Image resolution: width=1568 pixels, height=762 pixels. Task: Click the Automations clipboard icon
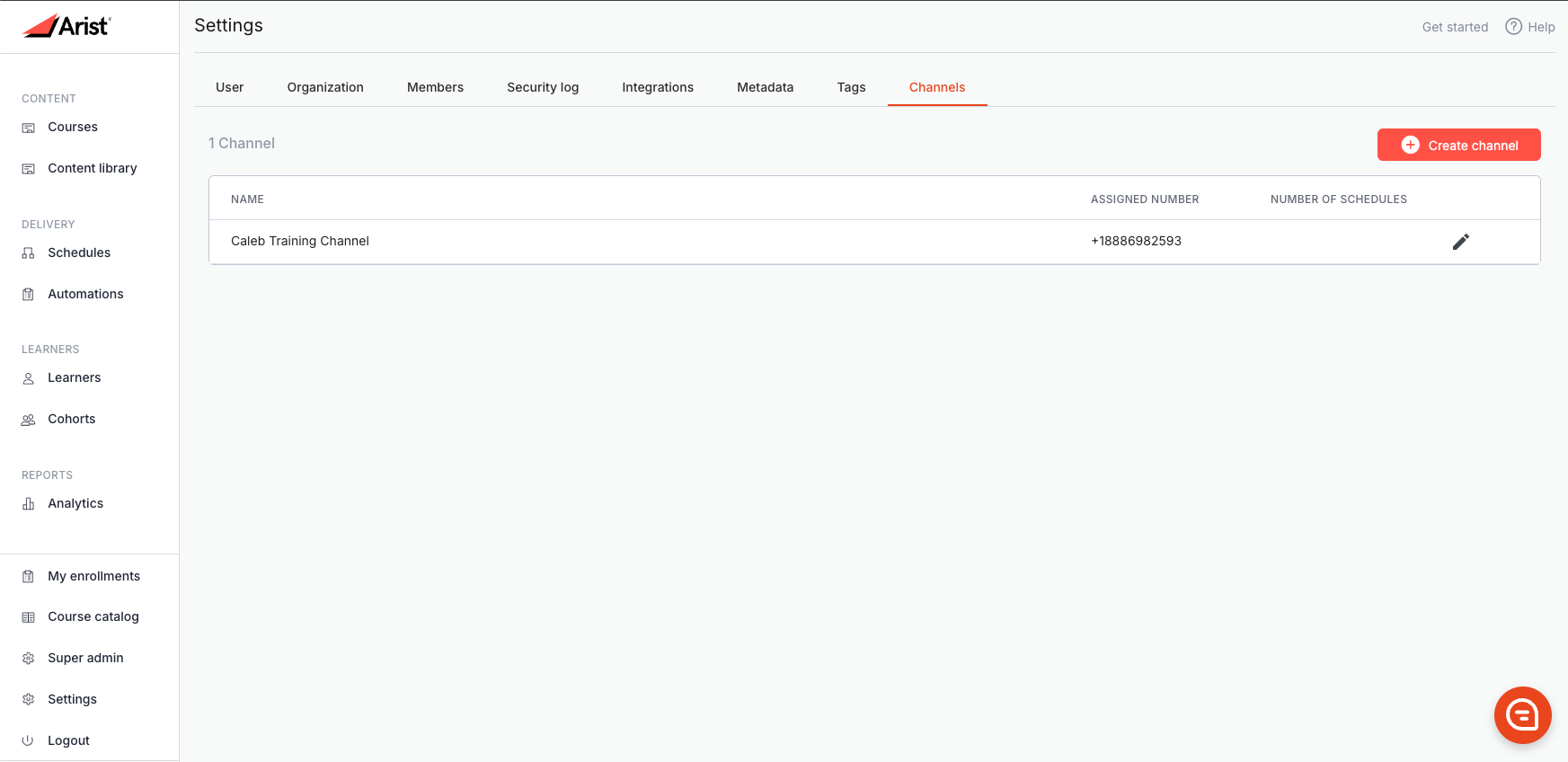coord(29,295)
